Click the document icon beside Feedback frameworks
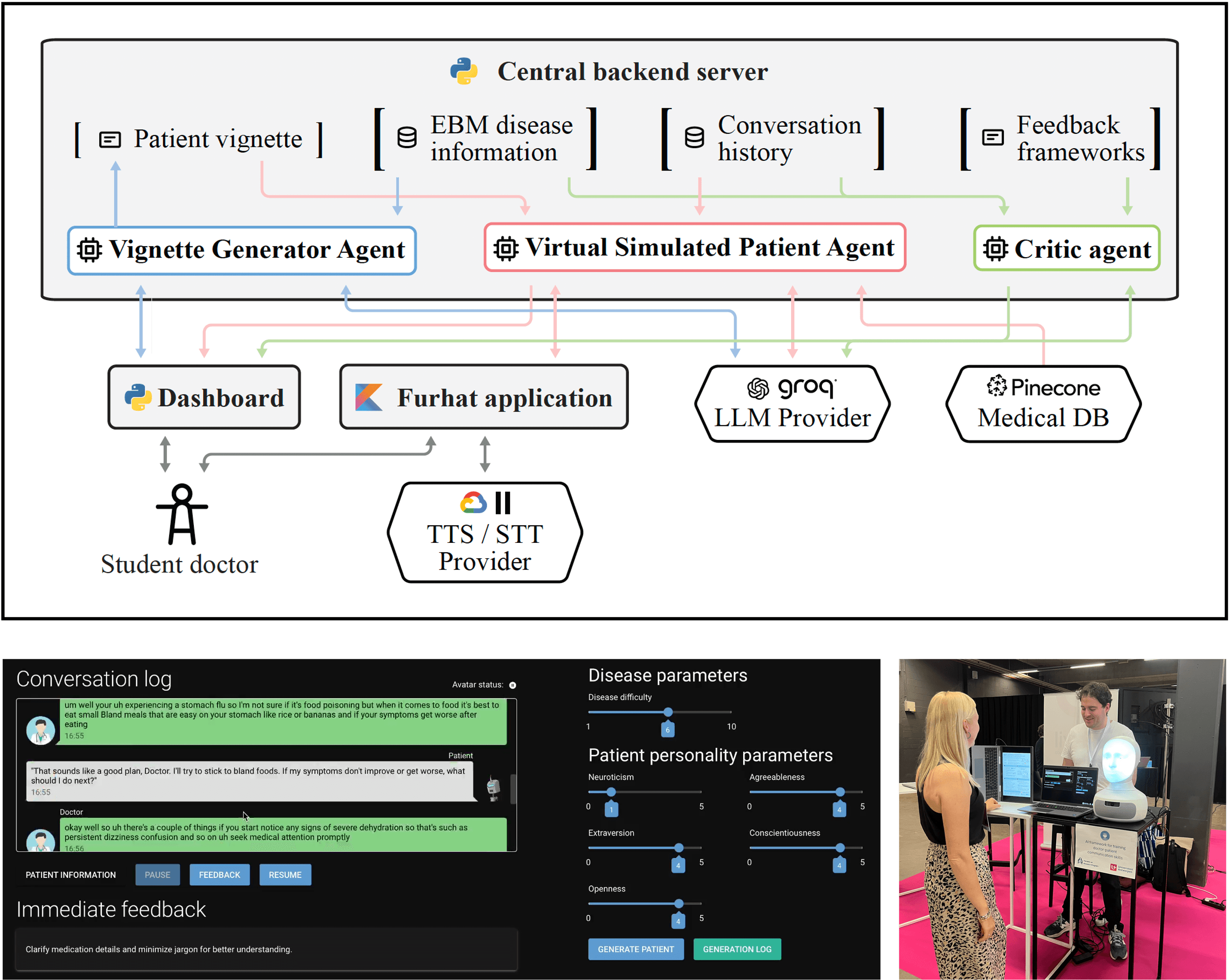 [x=993, y=137]
